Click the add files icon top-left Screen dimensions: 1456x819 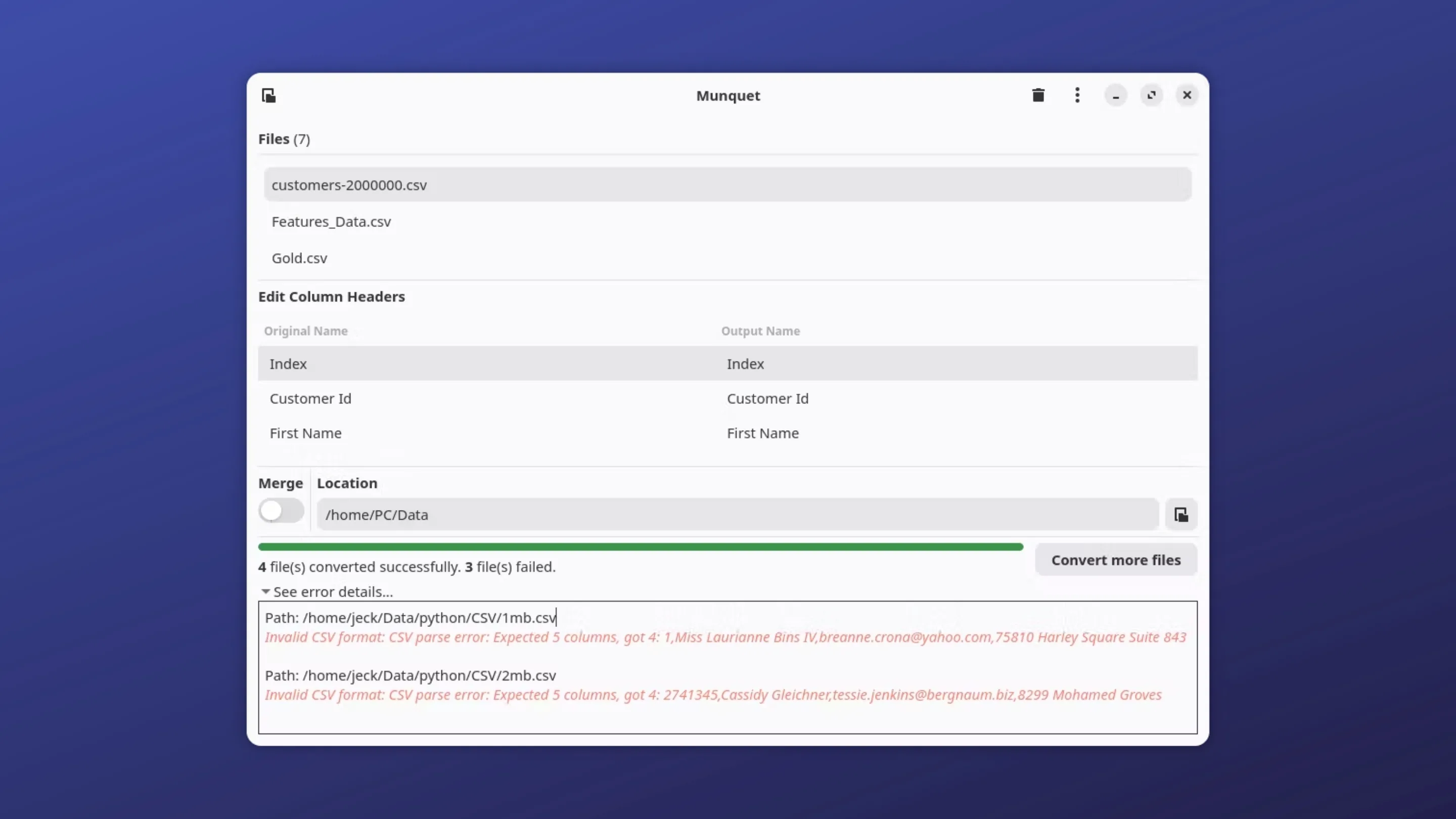click(268, 96)
